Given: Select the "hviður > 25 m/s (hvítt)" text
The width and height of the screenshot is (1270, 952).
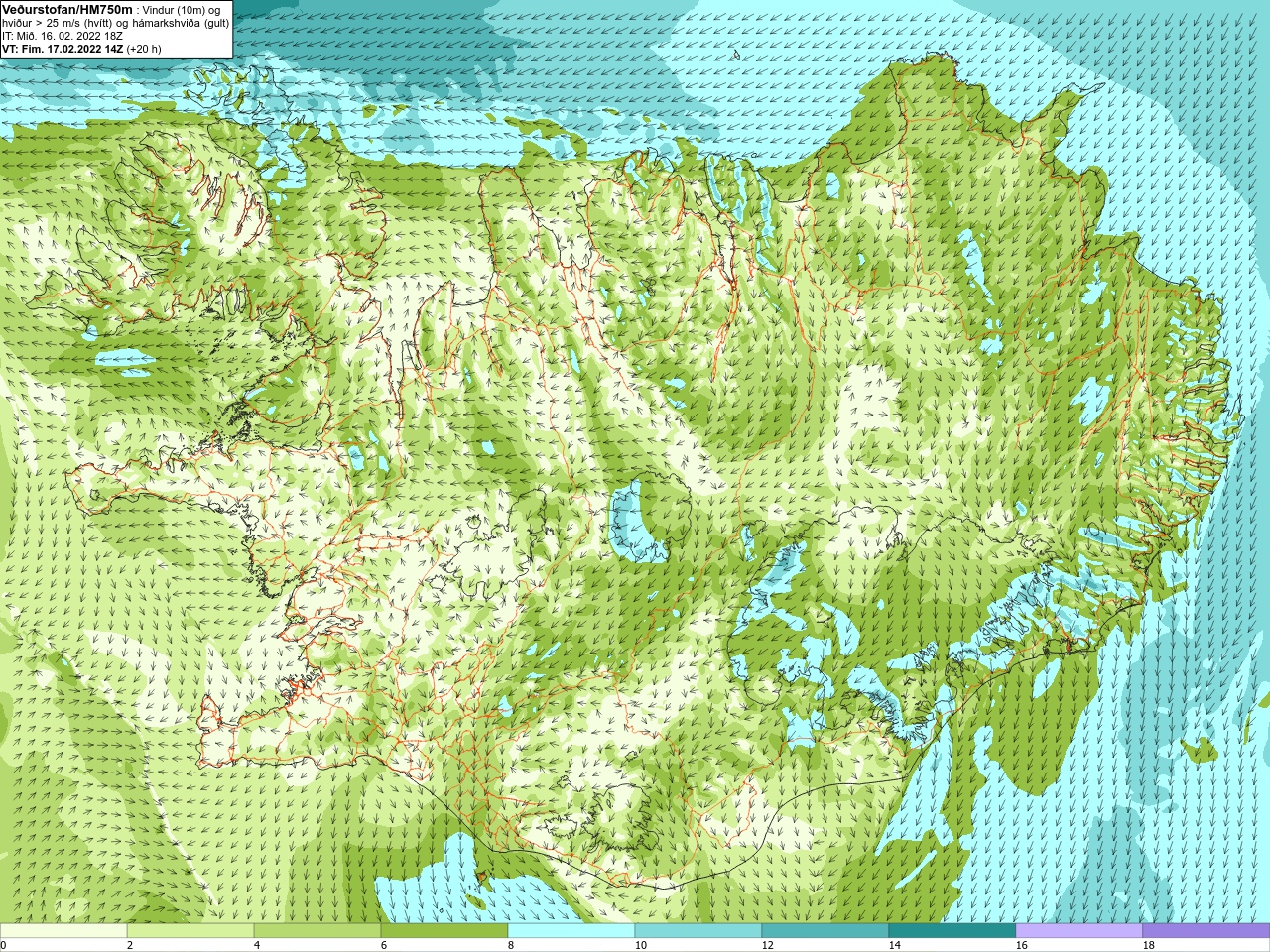Looking at the screenshot, I should 57,23.
